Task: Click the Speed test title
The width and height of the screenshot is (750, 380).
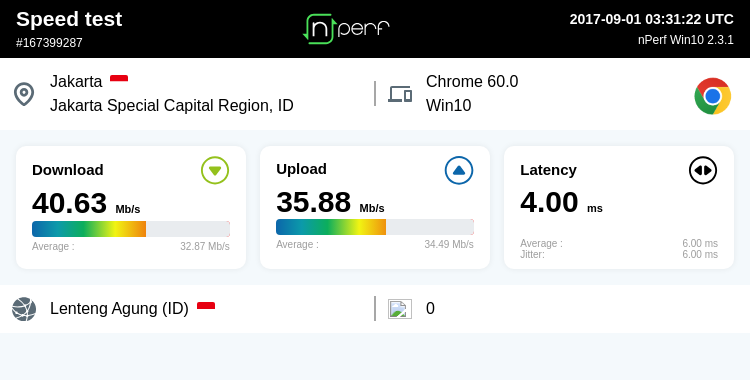Action: click(69, 20)
